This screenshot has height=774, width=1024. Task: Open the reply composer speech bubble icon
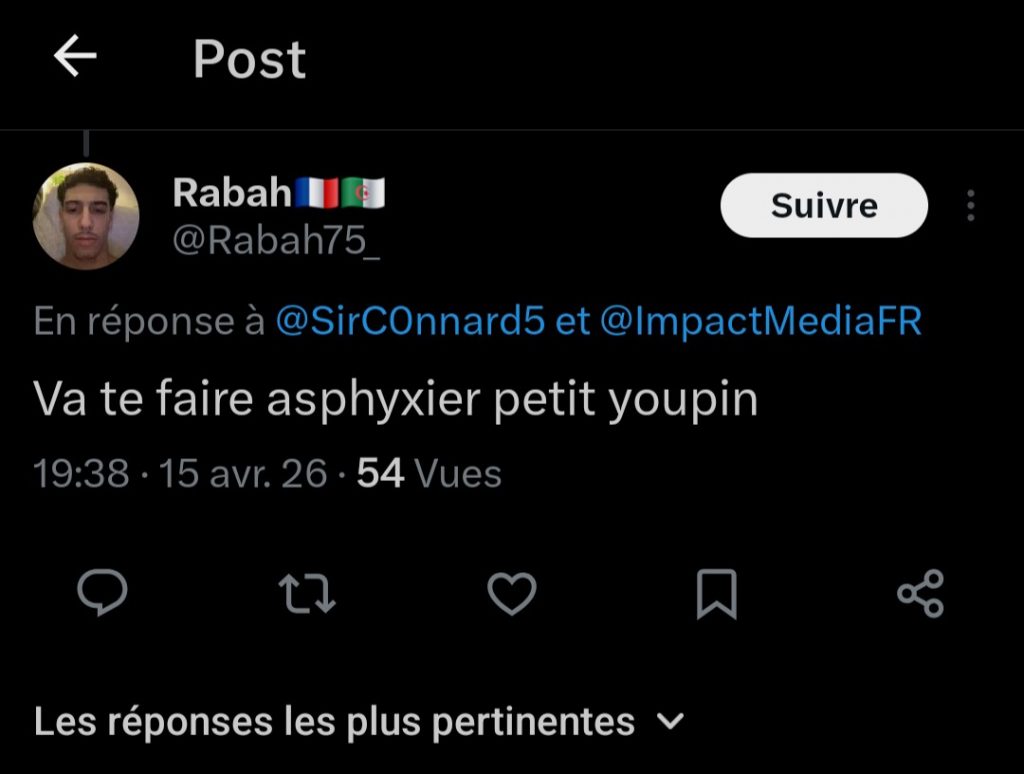click(102, 594)
